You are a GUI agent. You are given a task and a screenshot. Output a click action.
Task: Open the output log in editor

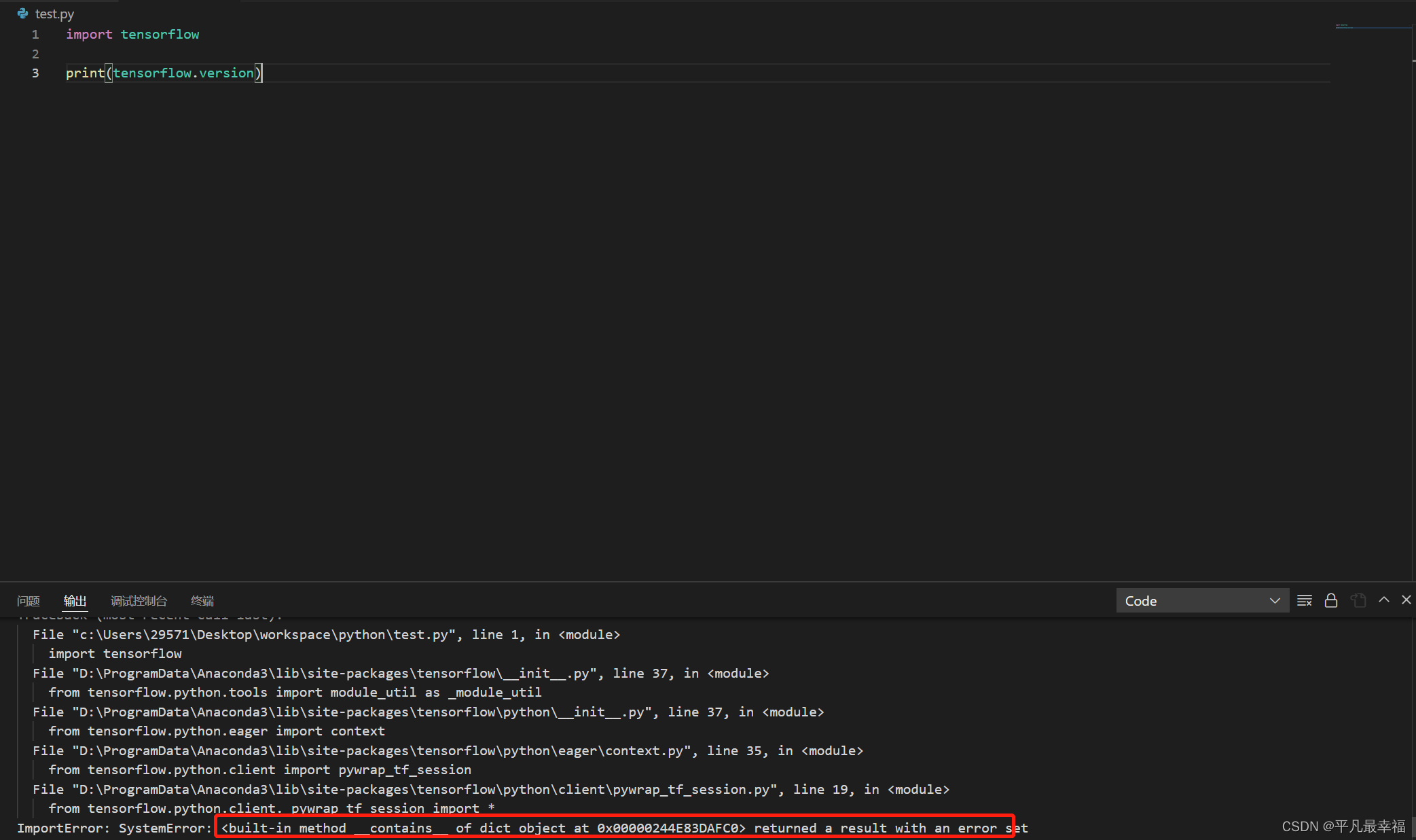(x=1358, y=600)
